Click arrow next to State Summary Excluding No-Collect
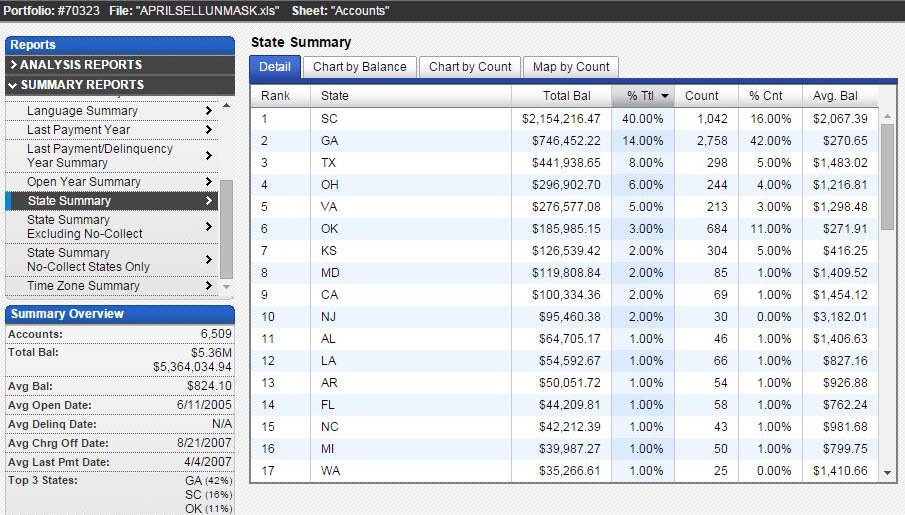Image resolution: width=905 pixels, height=515 pixels. point(209,227)
